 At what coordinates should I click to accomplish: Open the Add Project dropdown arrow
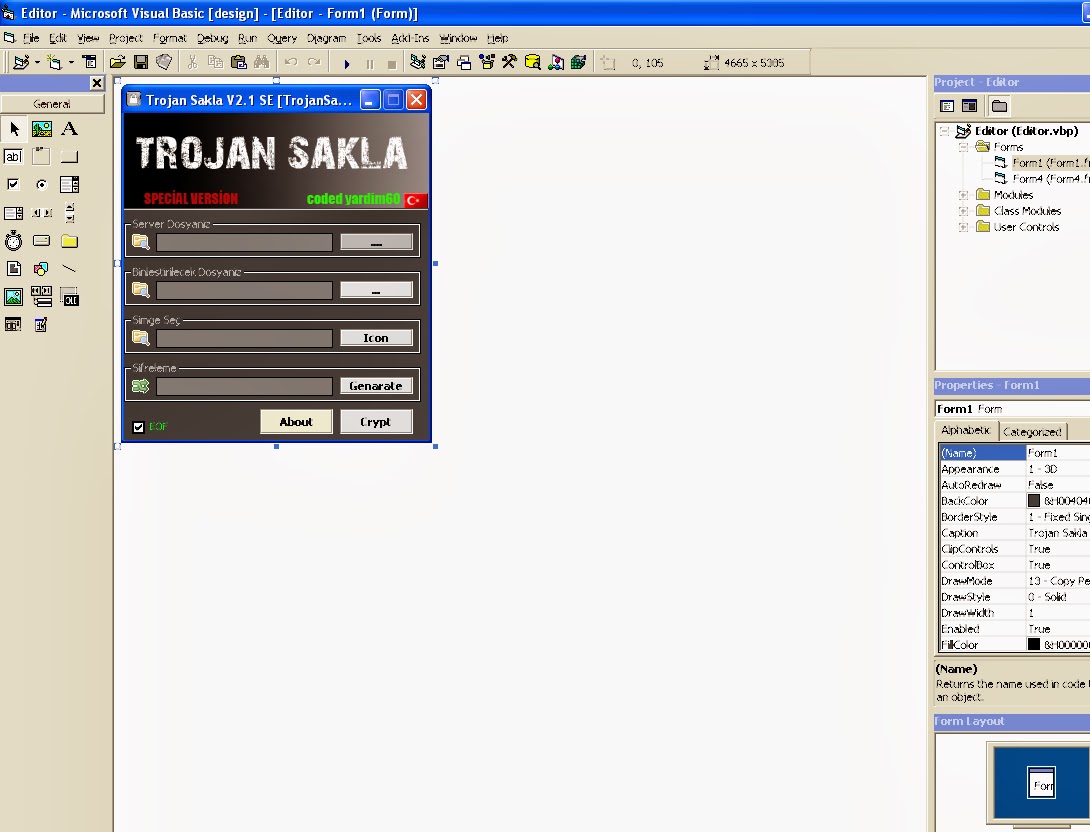point(37,63)
